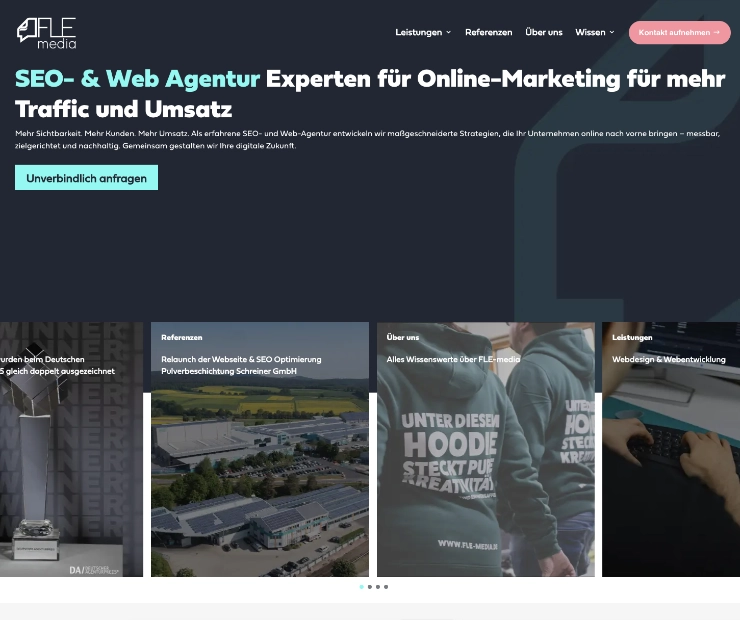Click the 'SEO- & Web Agentur' headline
The height and width of the screenshot is (620, 740).
(x=137, y=78)
